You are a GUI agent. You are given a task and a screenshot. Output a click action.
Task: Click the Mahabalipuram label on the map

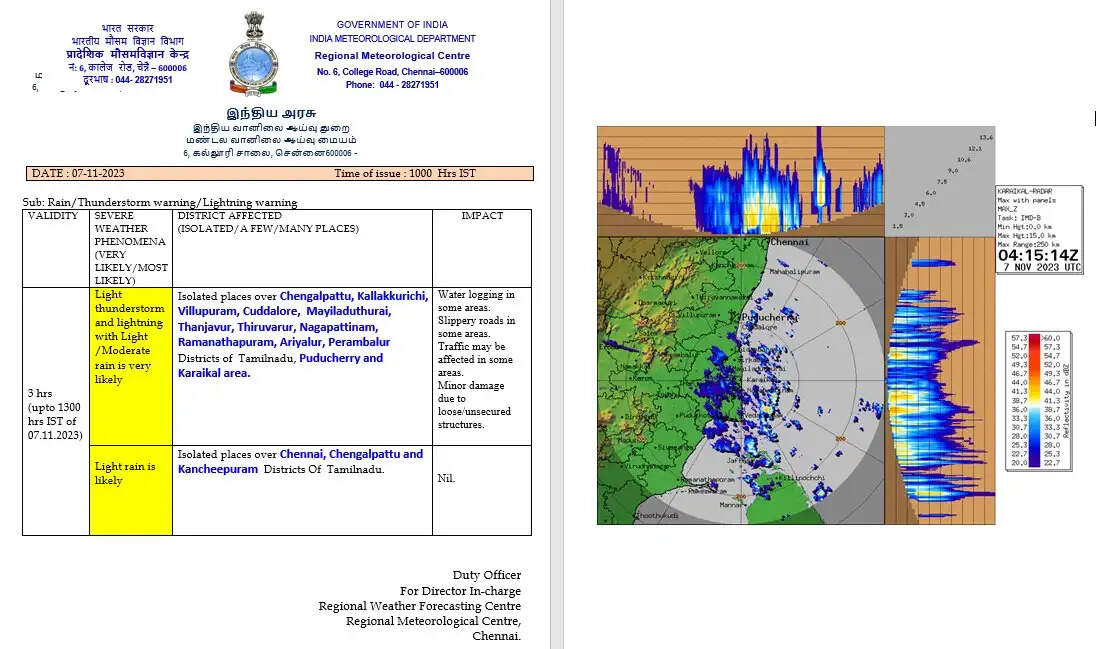pos(796,271)
